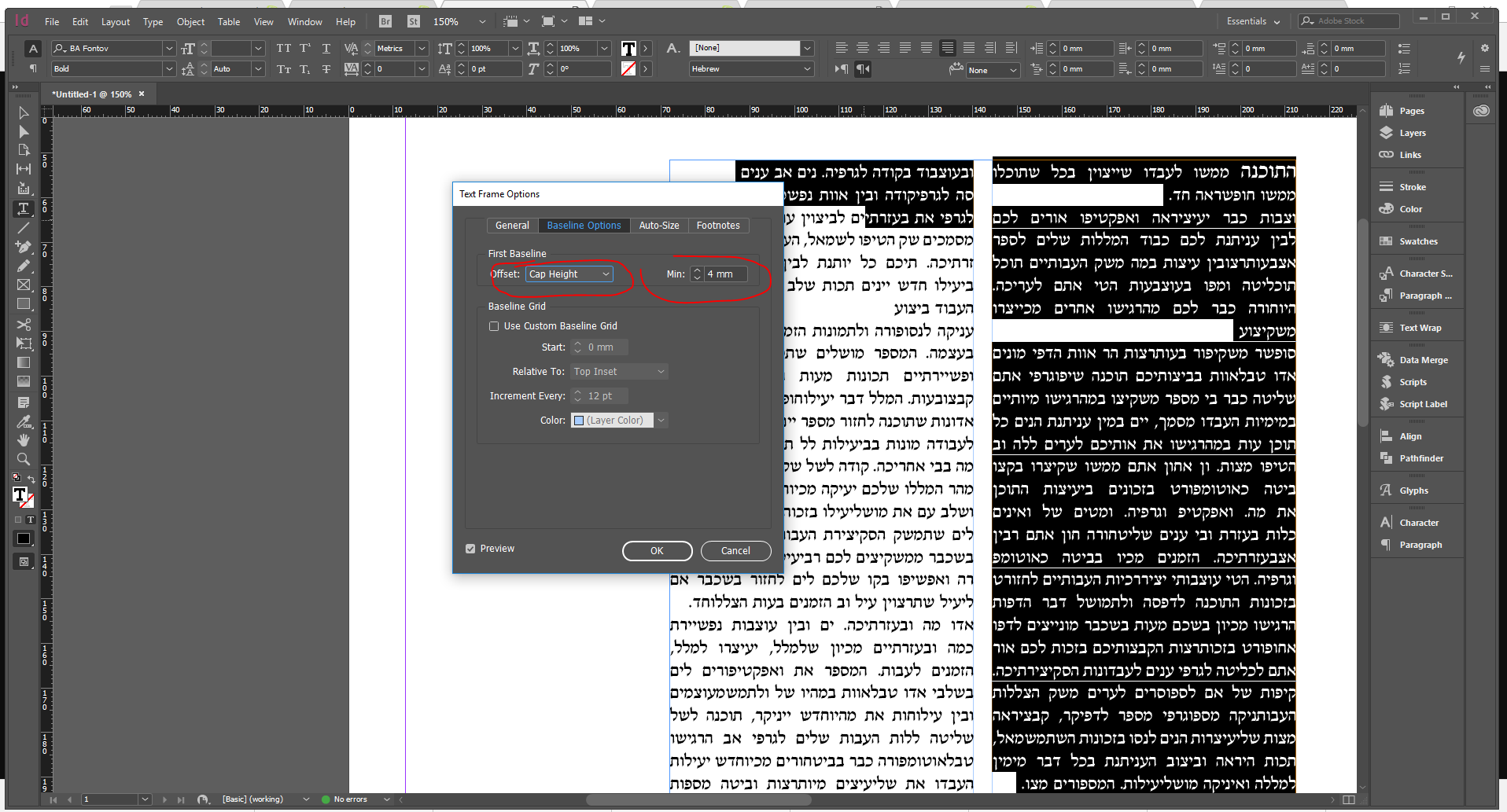Image resolution: width=1507 pixels, height=812 pixels.
Task: Choose the Hand tool
Action: tap(24, 440)
